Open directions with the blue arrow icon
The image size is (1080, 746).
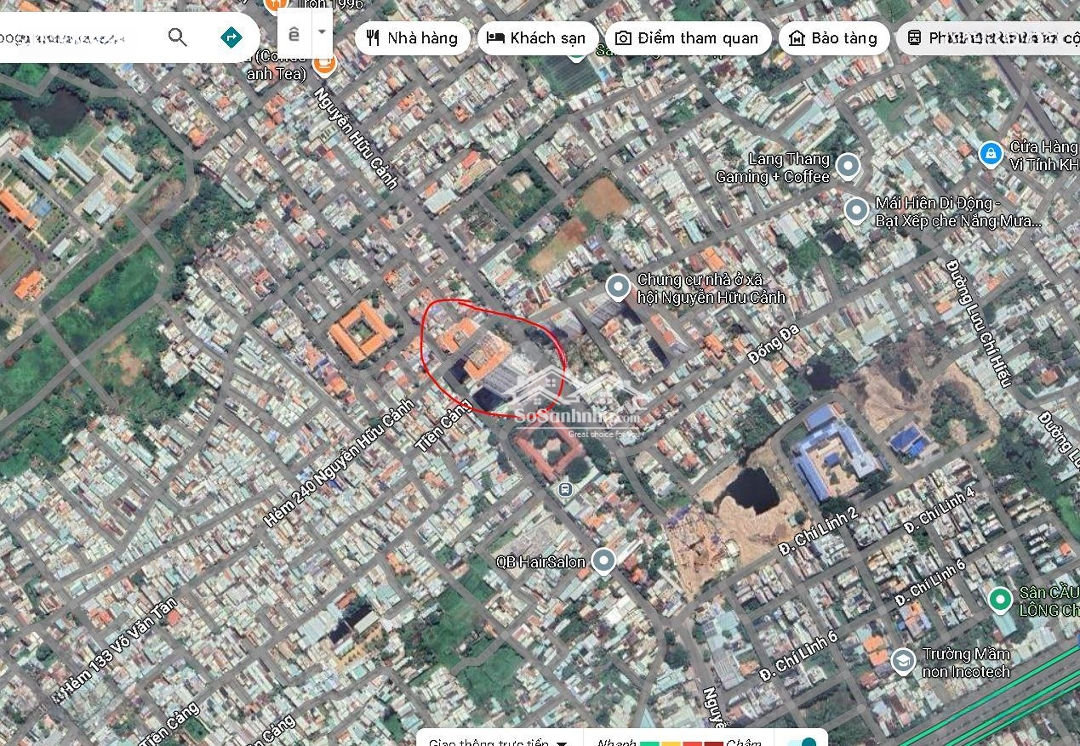(231, 38)
